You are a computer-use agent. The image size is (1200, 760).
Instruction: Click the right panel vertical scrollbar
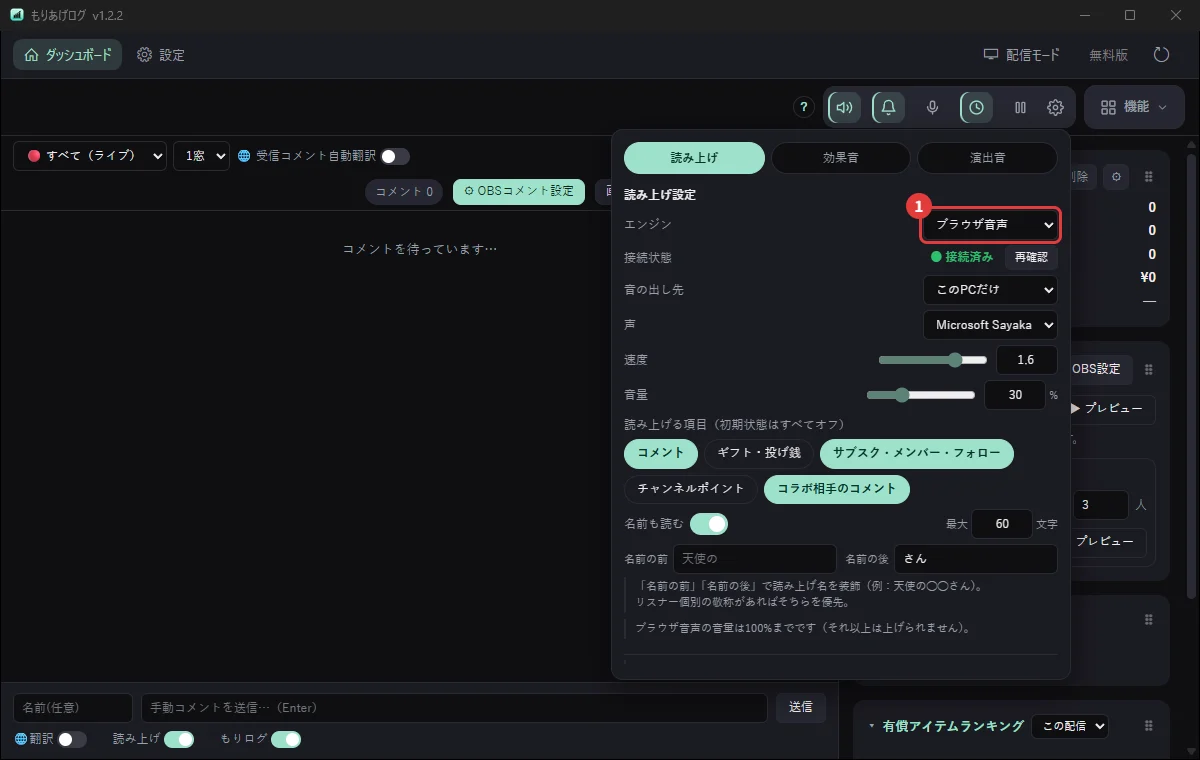click(1190, 375)
